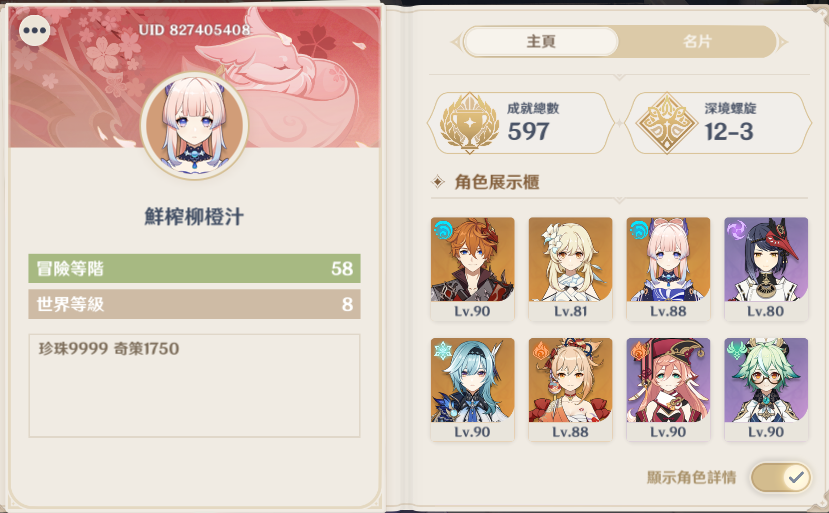Switch to the 主頁 tab
This screenshot has width=829, height=513.
(x=541, y=42)
